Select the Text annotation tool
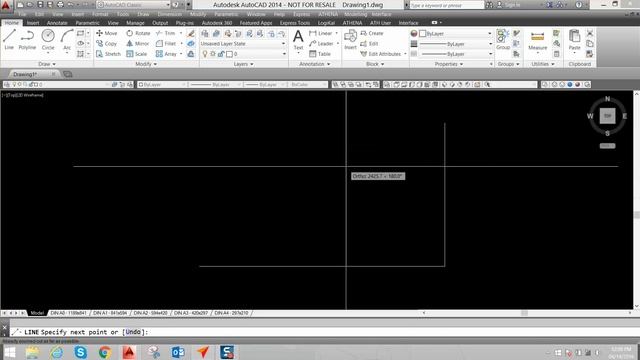640x360 pixels. coord(298,40)
